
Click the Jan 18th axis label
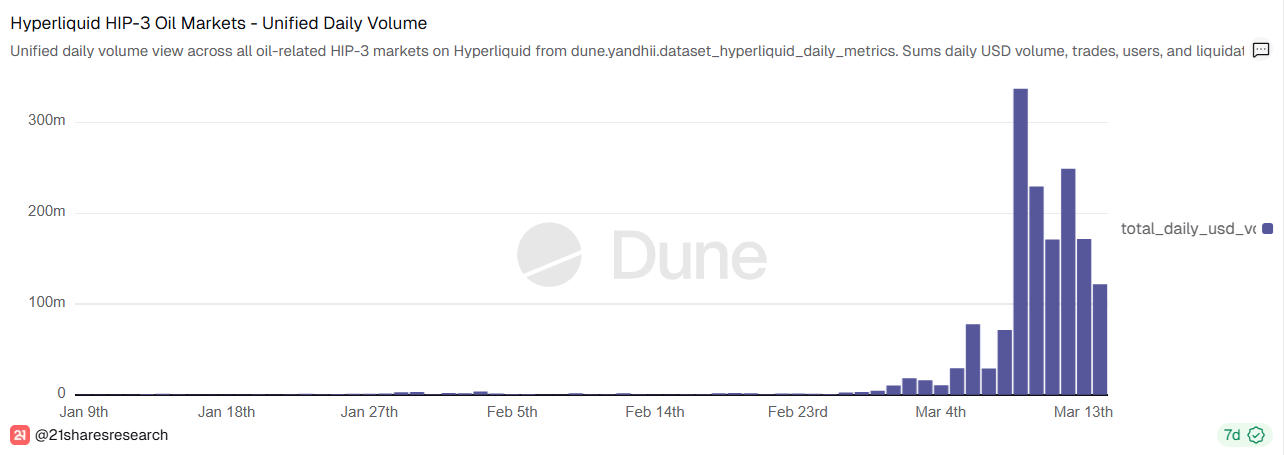click(226, 411)
